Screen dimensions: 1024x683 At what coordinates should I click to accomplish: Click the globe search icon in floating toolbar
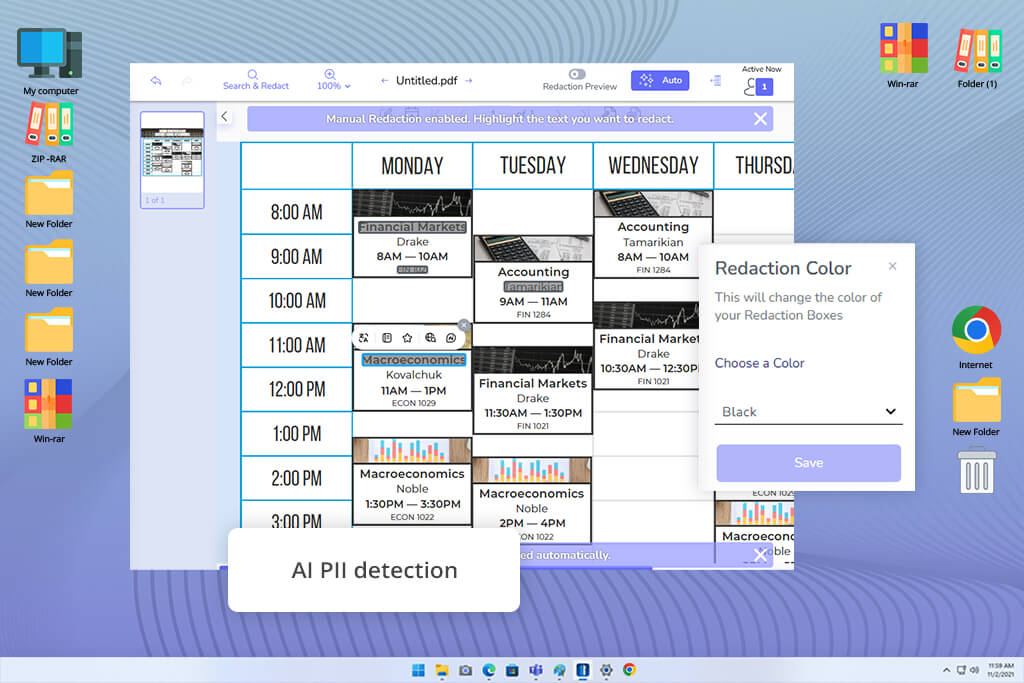coord(430,338)
